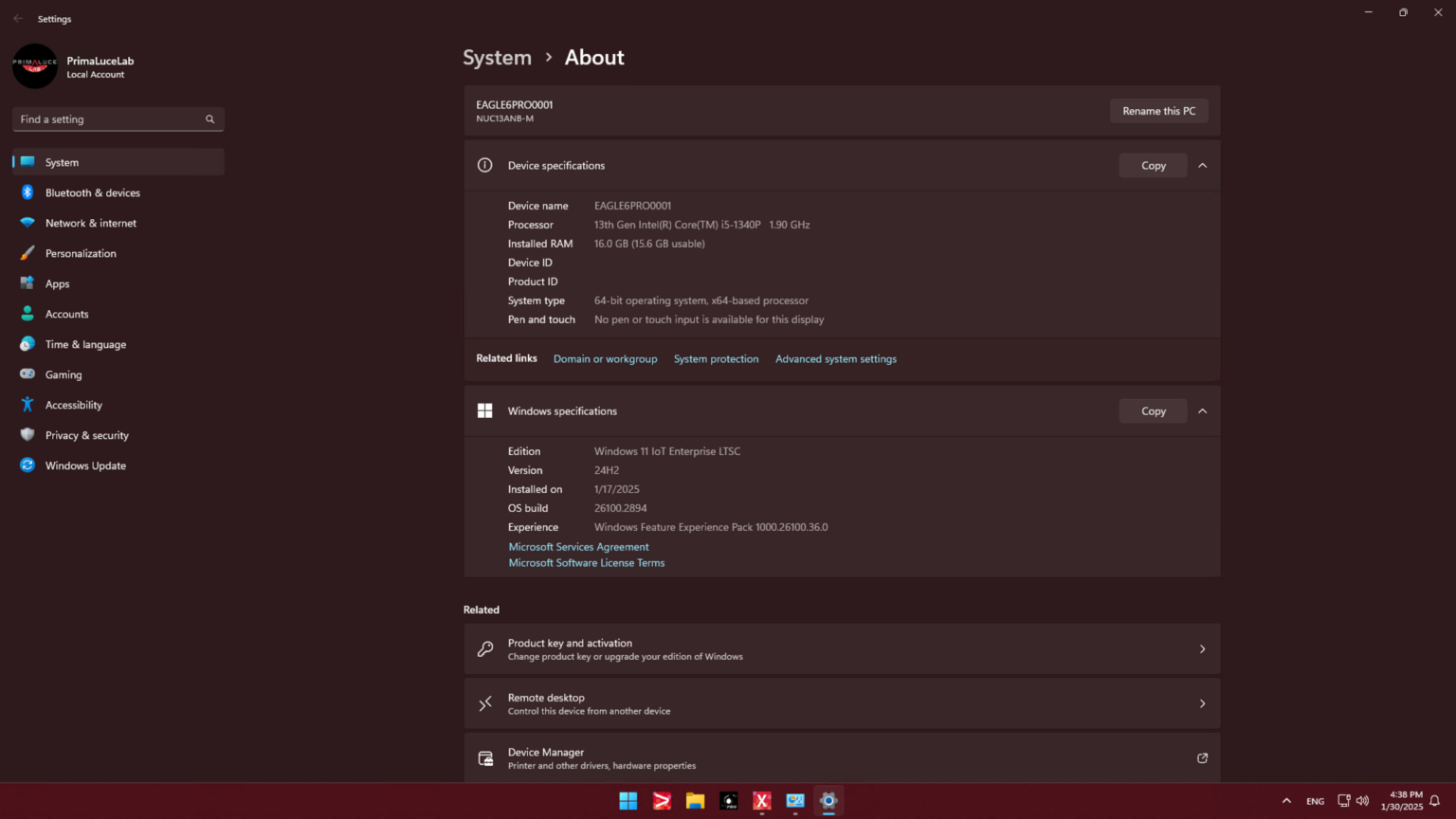Image resolution: width=1456 pixels, height=819 pixels.
Task: Open Personalization settings
Action: pyautogui.click(x=82, y=253)
